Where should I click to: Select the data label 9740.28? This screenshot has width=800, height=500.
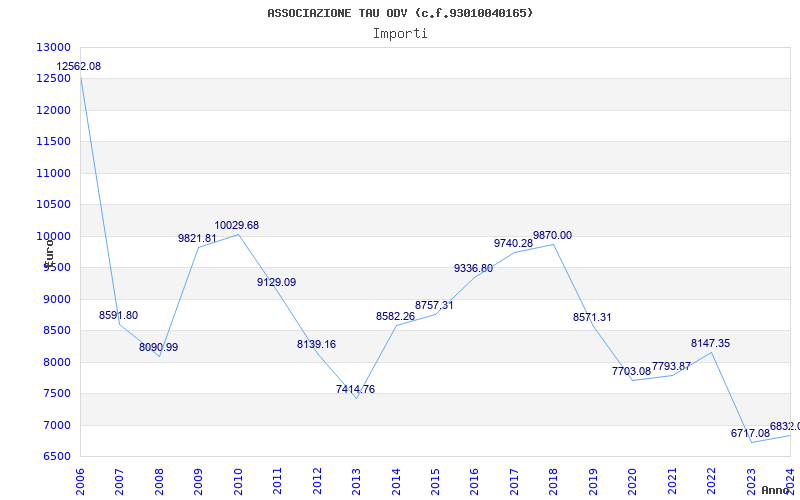click(513, 243)
